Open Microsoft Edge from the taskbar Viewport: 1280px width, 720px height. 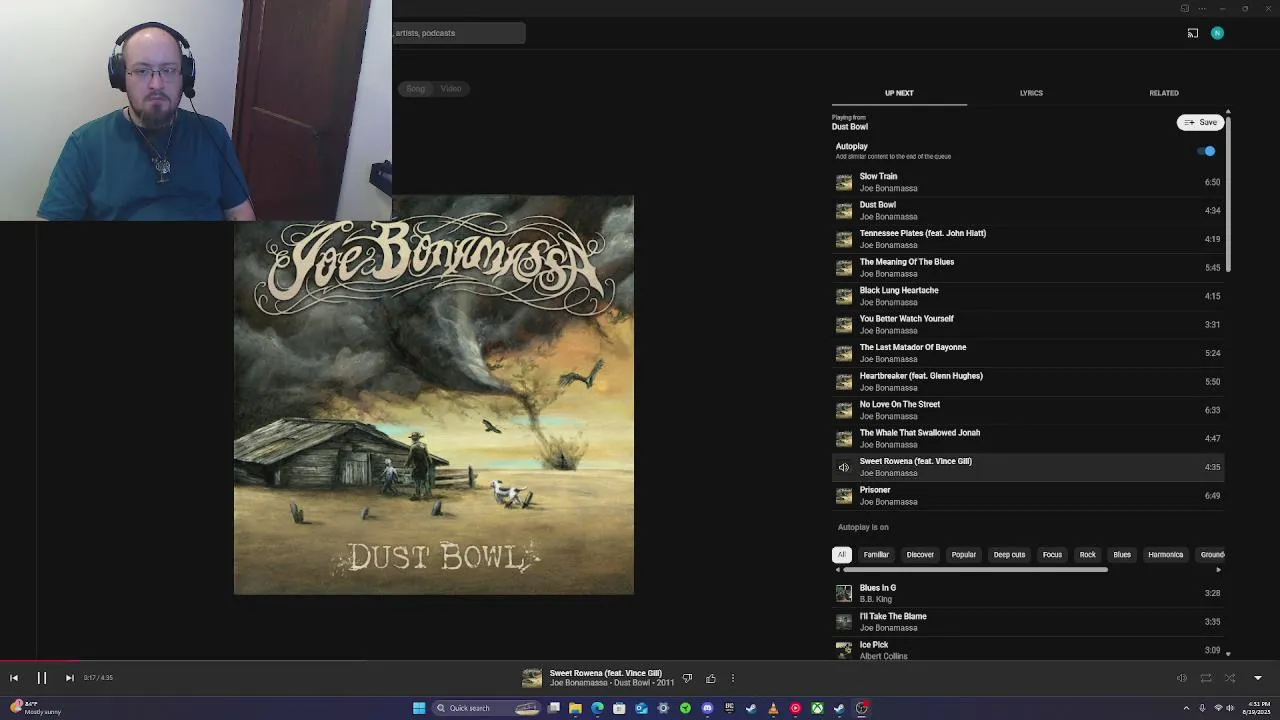pos(597,708)
